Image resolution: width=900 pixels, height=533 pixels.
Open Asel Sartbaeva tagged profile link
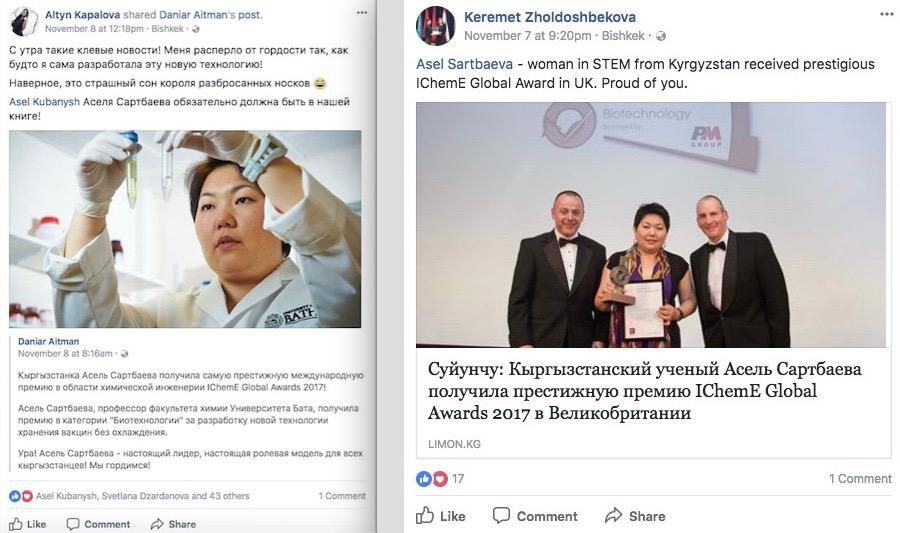click(464, 64)
